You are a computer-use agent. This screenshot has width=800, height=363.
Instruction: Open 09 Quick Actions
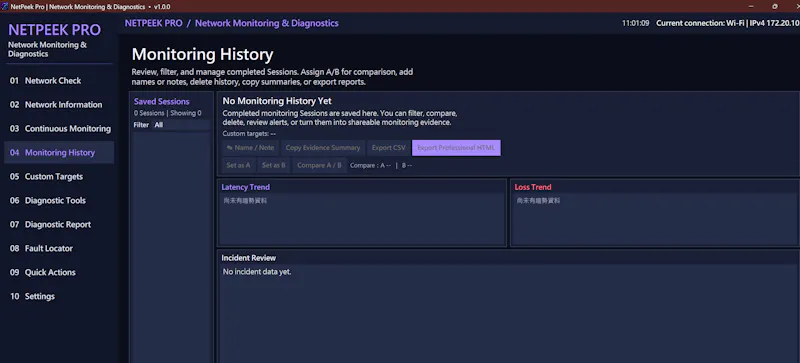[x=59, y=273]
